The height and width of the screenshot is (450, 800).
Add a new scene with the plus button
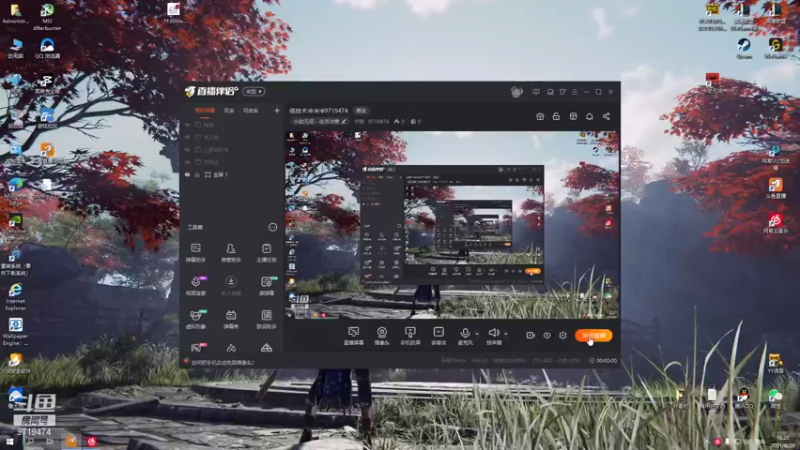[x=277, y=110]
